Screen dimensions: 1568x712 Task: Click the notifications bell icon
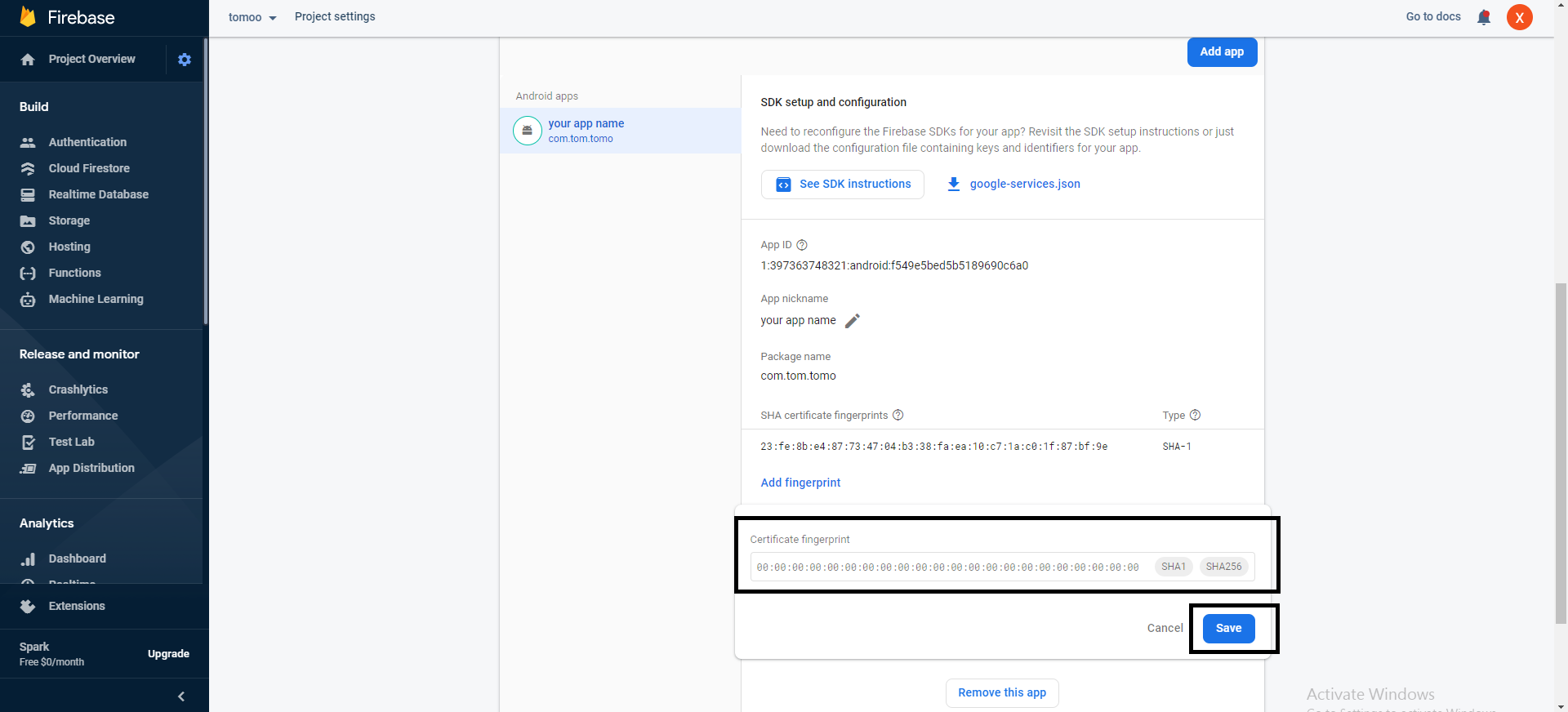point(1484,17)
